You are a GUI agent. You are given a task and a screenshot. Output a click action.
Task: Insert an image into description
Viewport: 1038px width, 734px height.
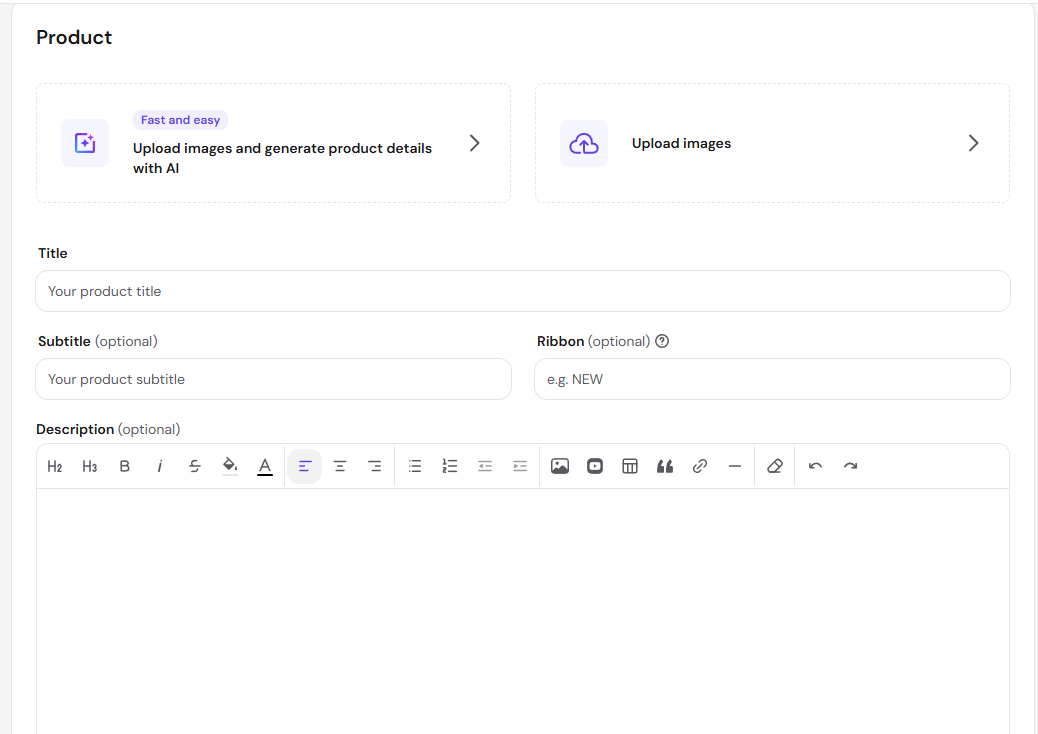coord(560,467)
